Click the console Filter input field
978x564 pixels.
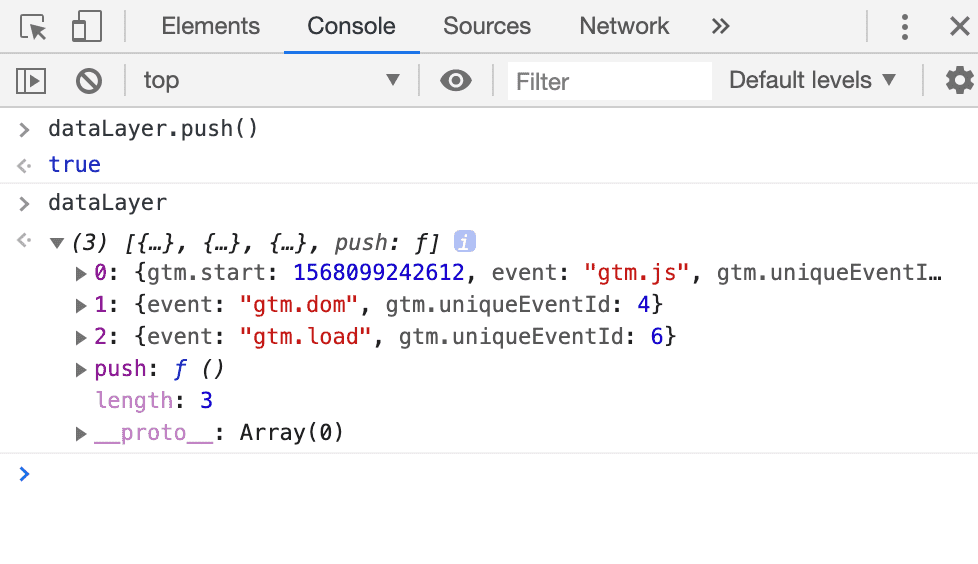coord(608,81)
